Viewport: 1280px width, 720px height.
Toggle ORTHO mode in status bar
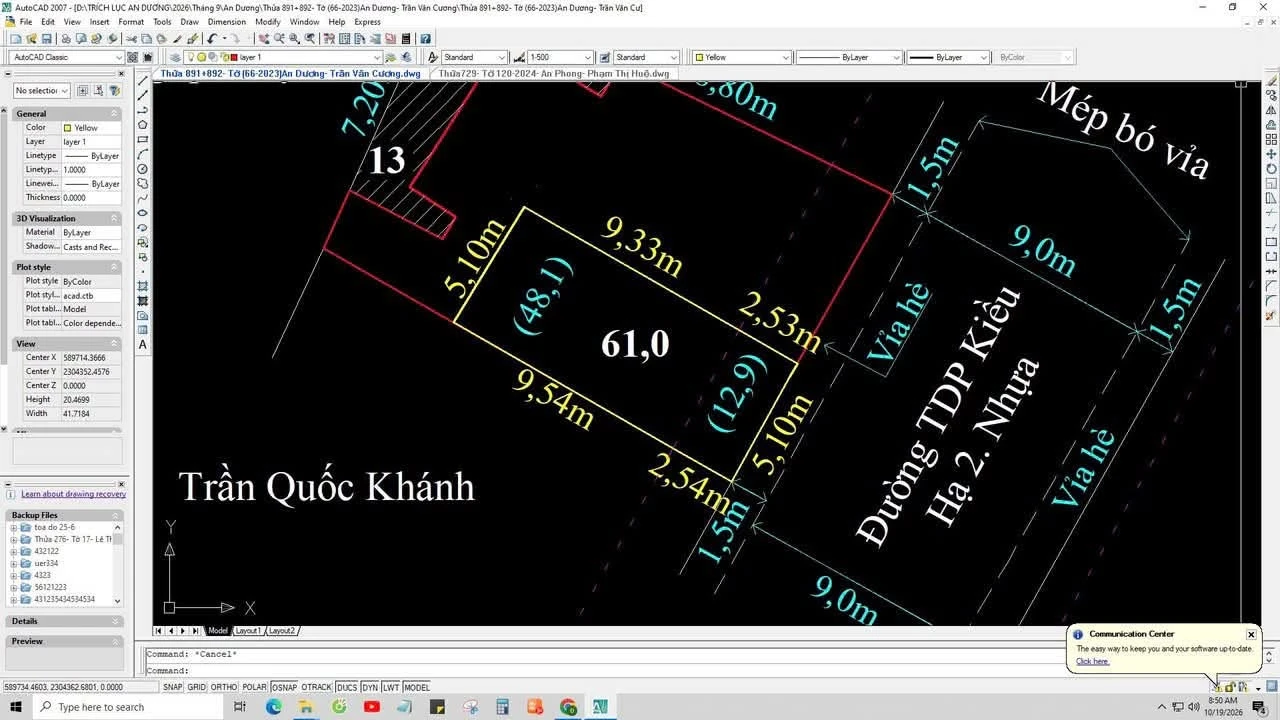click(x=224, y=687)
